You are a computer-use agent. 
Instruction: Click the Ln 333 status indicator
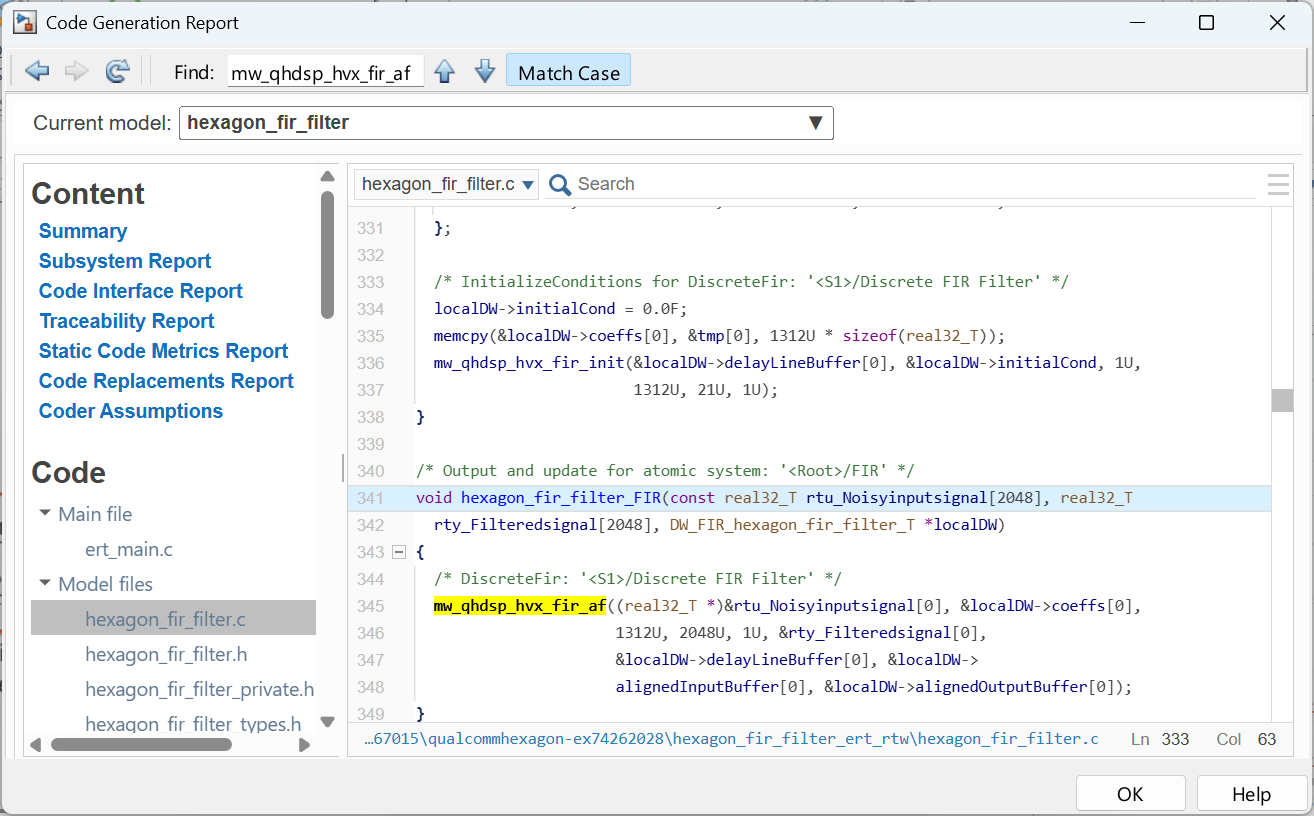[x=1160, y=739]
